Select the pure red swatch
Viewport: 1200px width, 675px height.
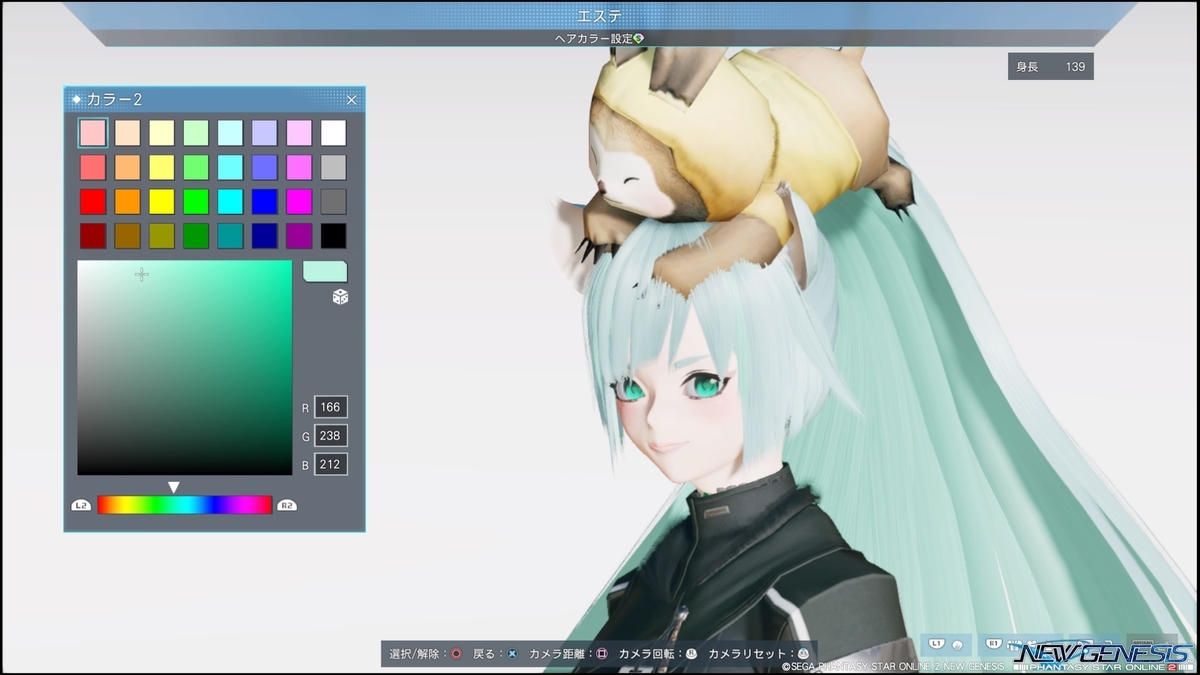[93, 202]
